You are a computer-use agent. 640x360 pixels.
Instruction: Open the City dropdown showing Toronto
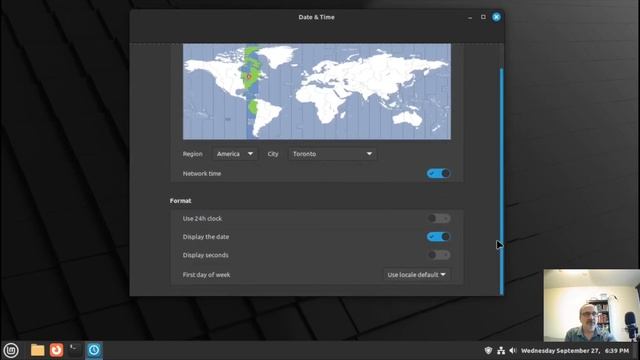332,154
